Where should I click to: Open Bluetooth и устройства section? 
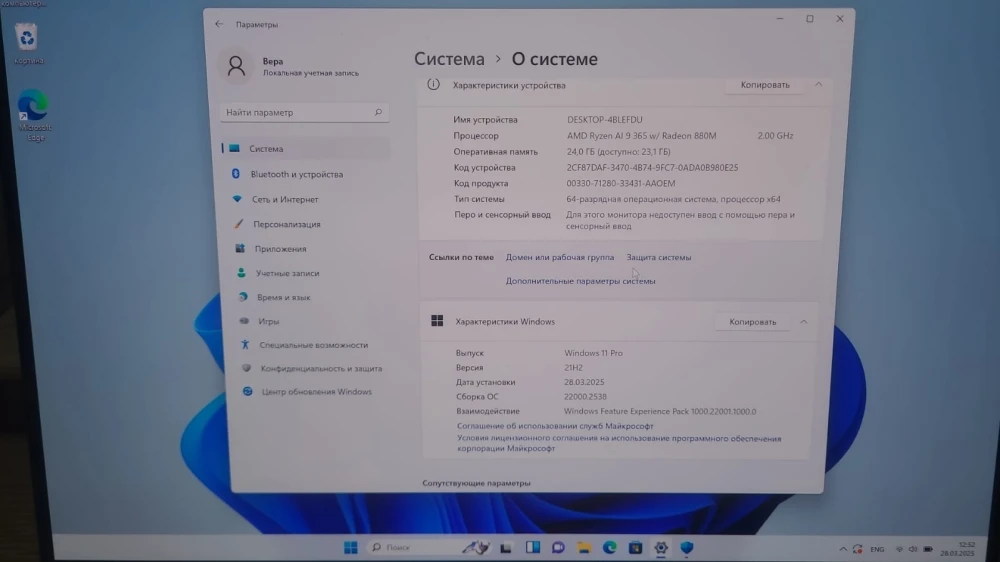tap(296, 174)
